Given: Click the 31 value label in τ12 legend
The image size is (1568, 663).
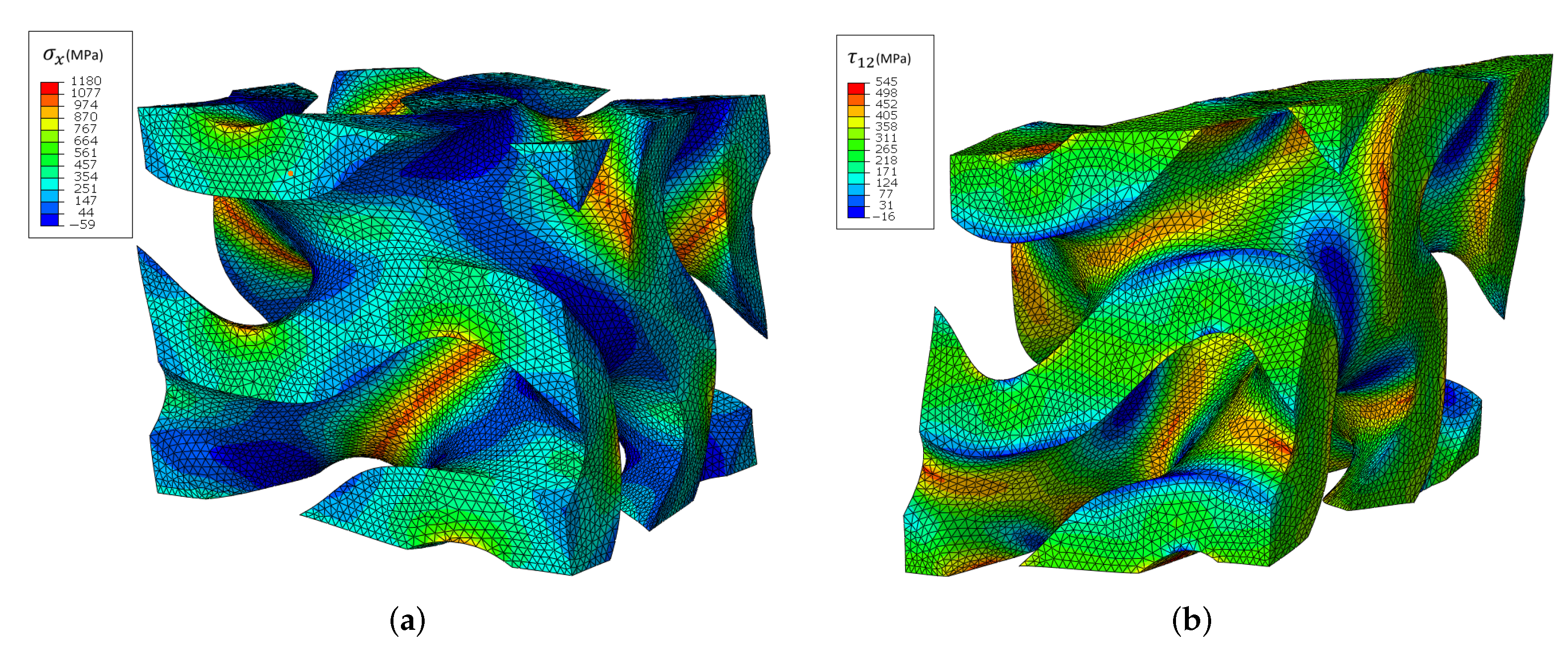Looking at the screenshot, I should coord(885,205).
